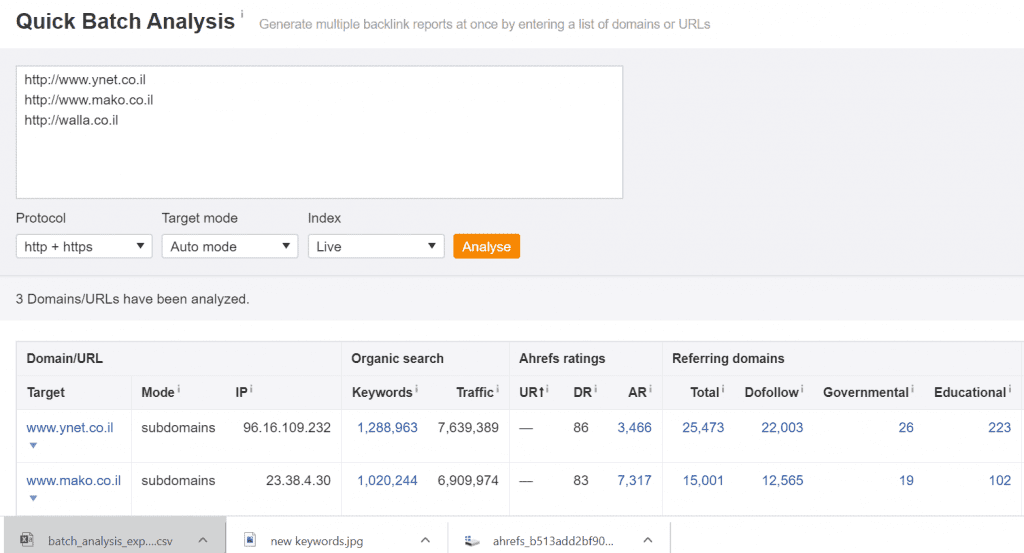Open mako educational domains count 102

point(999,481)
